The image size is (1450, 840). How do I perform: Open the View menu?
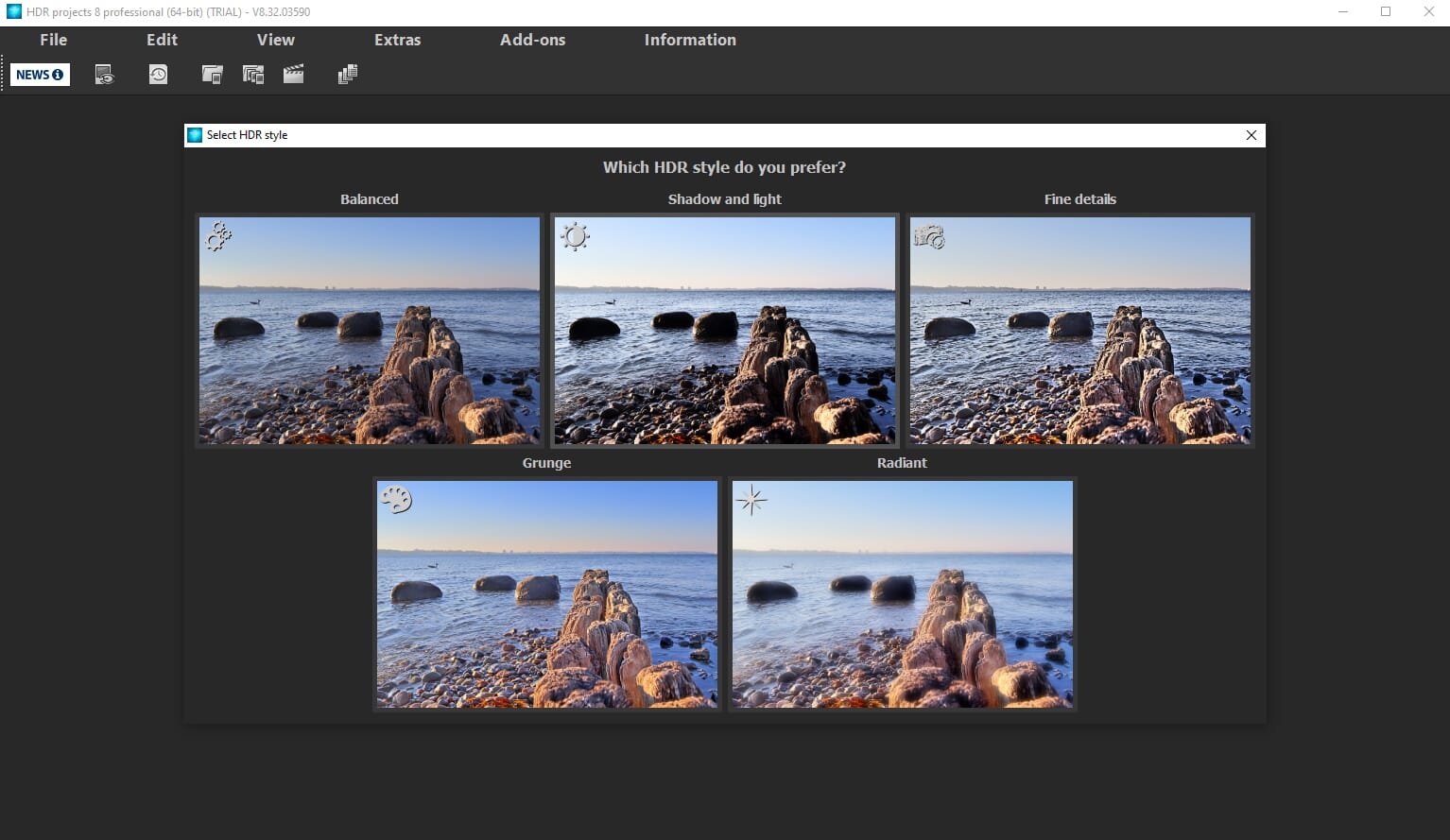pyautogui.click(x=276, y=40)
